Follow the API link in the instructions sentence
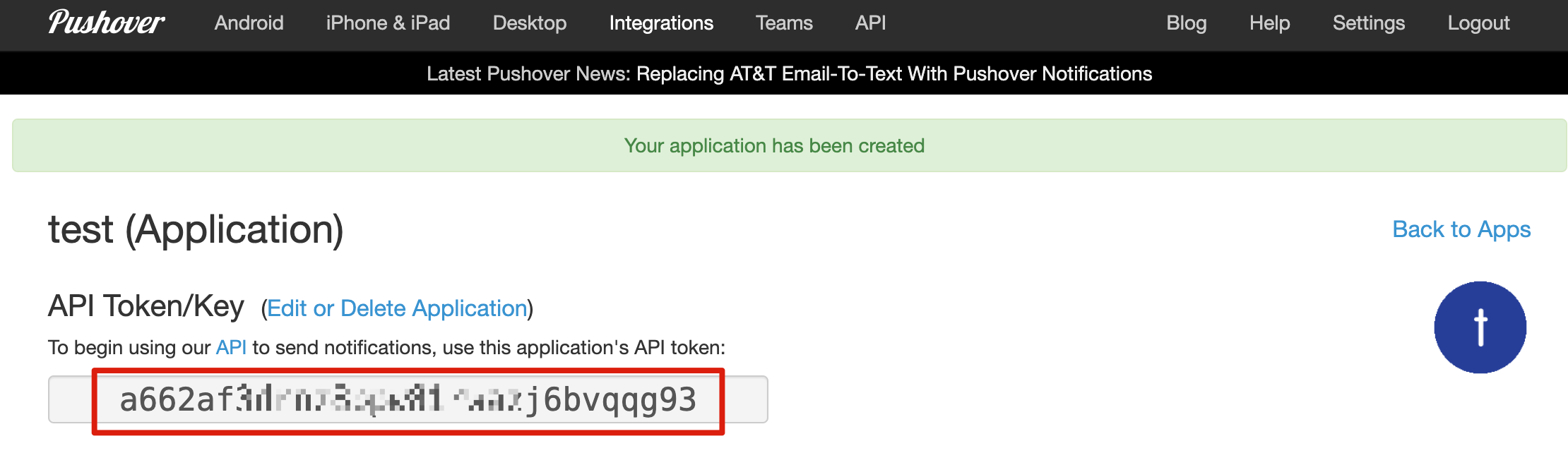 (x=231, y=347)
